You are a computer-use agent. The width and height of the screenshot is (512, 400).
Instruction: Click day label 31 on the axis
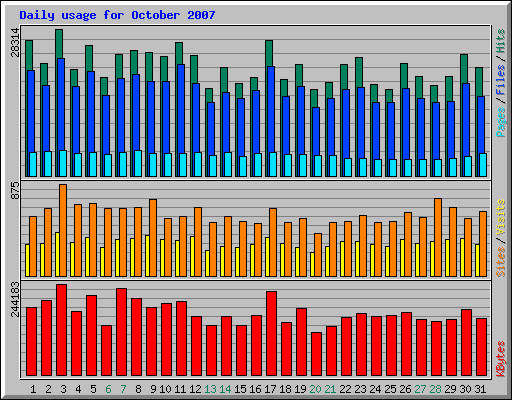pos(480,389)
